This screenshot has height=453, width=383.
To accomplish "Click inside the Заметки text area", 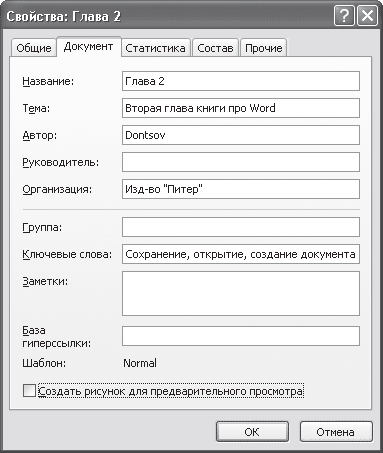I will point(241,293).
